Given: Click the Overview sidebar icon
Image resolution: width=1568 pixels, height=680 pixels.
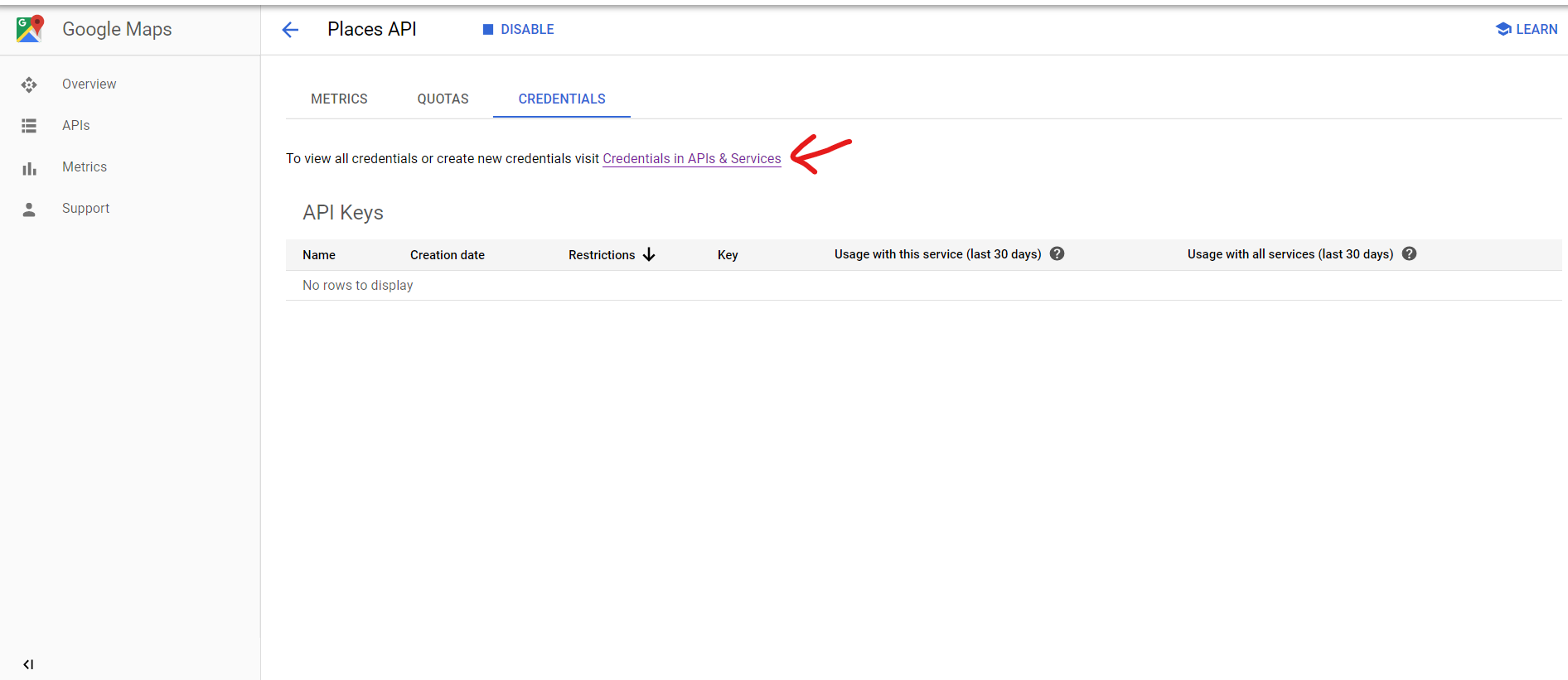Looking at the screenshot, I should coord(29,84).
